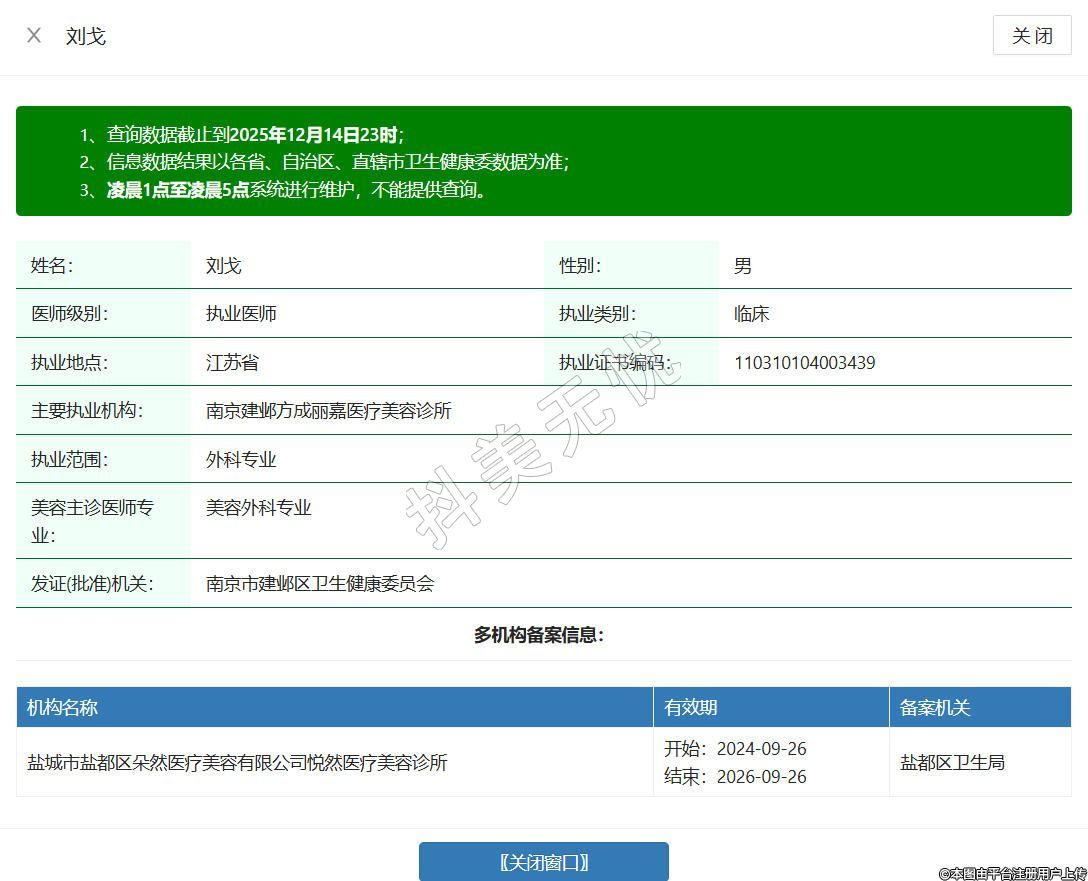Click the 临床 practice category value
This screenshot has width=1088, height=881.
[751, 313]
